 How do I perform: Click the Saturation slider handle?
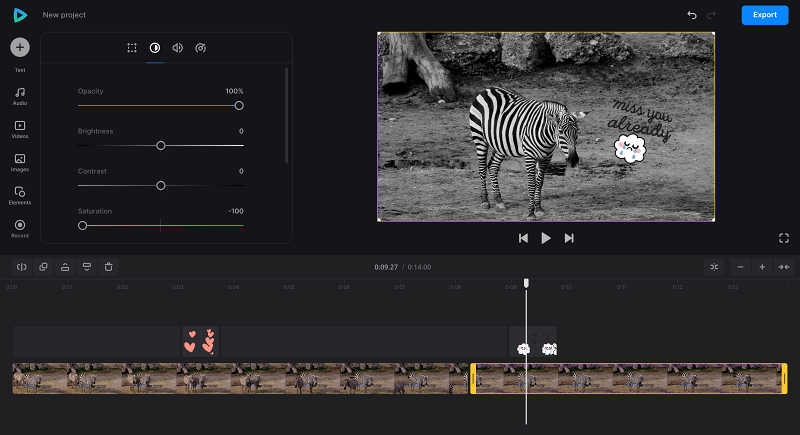coord(83,225)
